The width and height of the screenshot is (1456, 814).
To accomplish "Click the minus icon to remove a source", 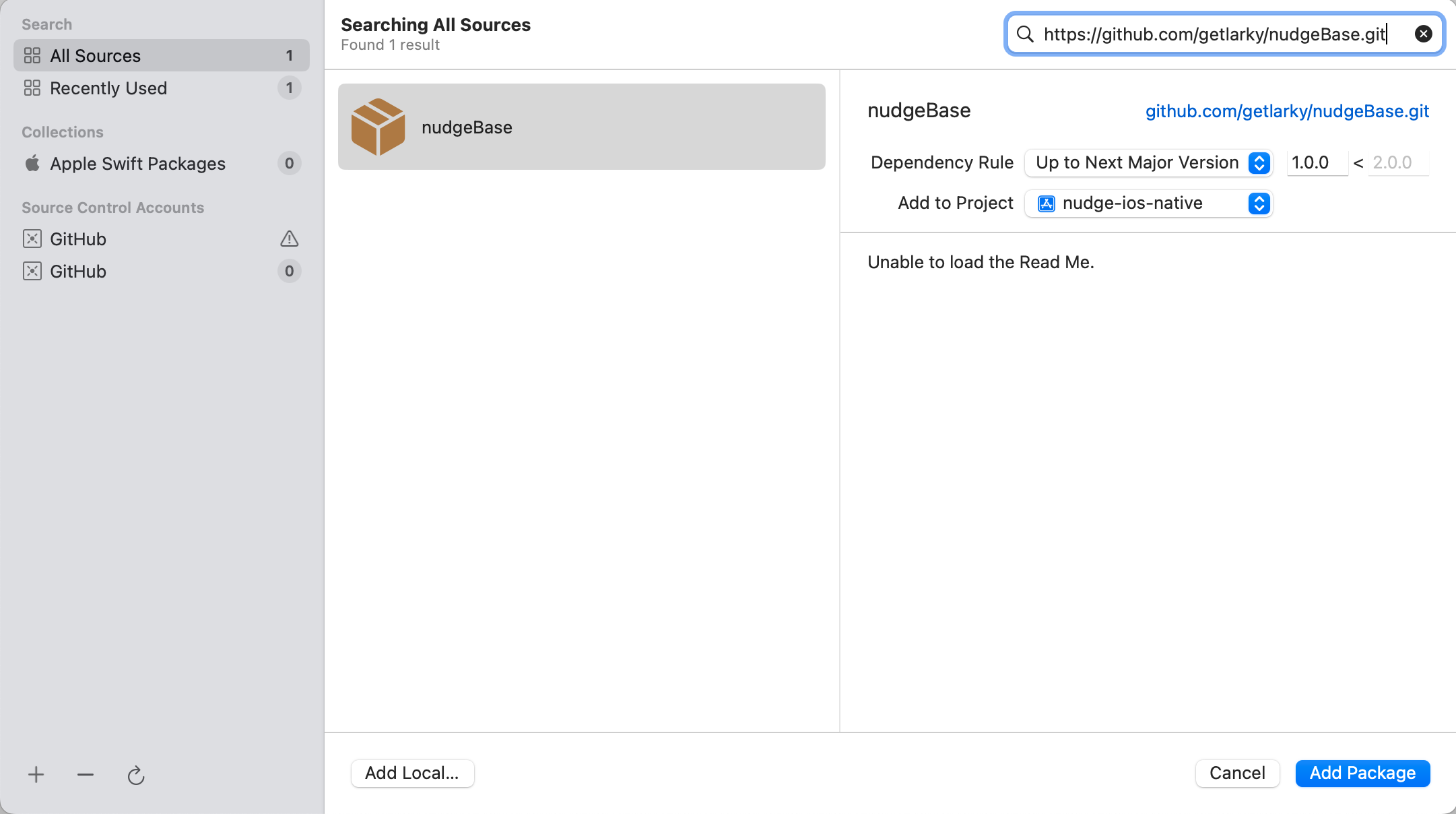I will [86, 775].
